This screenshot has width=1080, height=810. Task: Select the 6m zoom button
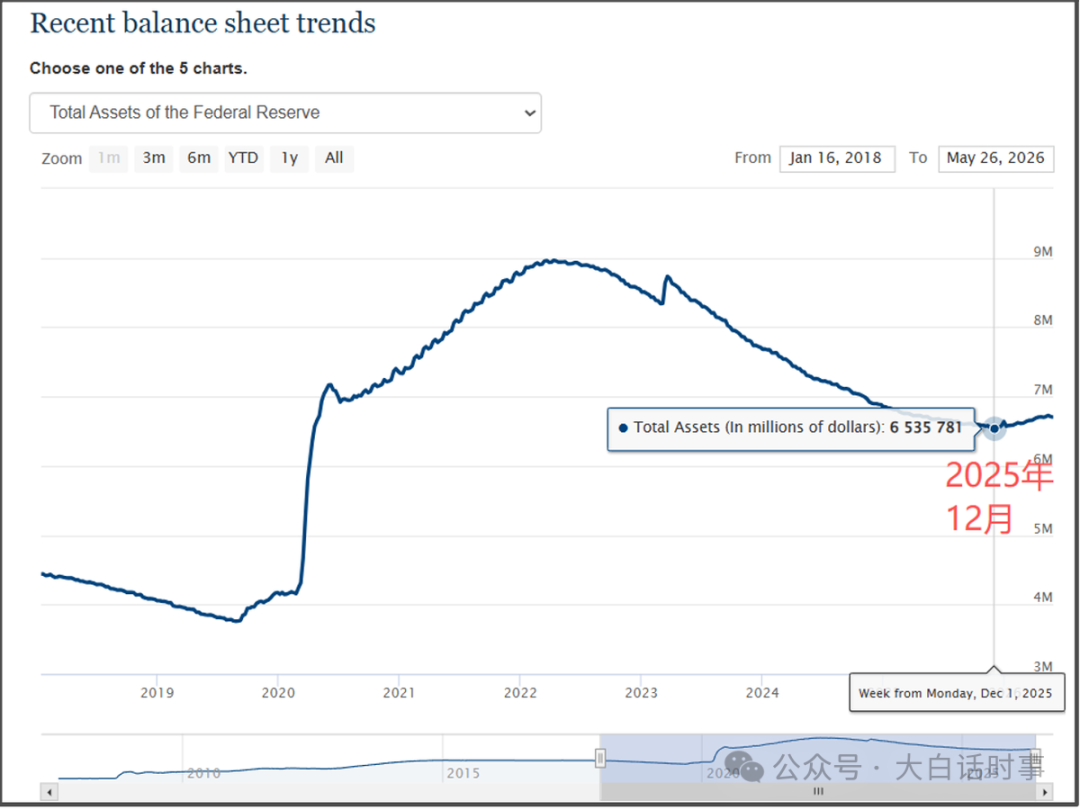pos(199,158)
